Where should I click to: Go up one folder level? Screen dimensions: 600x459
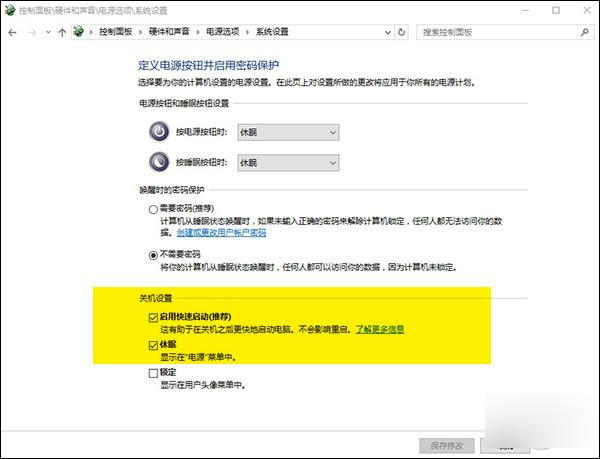click(63, 32)
